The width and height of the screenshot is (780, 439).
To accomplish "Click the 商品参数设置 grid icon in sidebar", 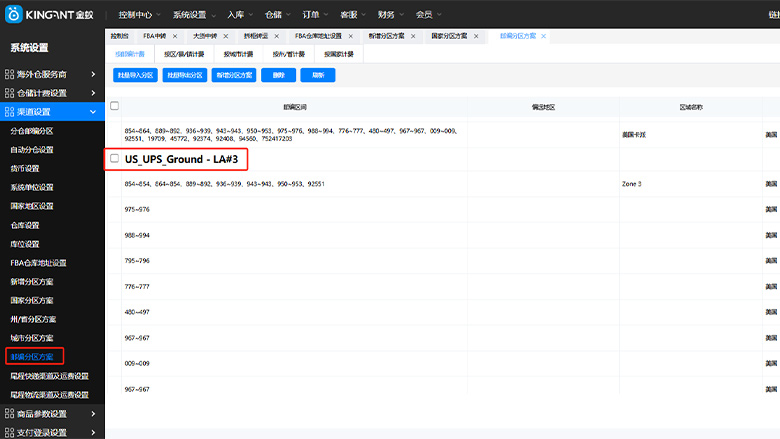I will [9, 414].
